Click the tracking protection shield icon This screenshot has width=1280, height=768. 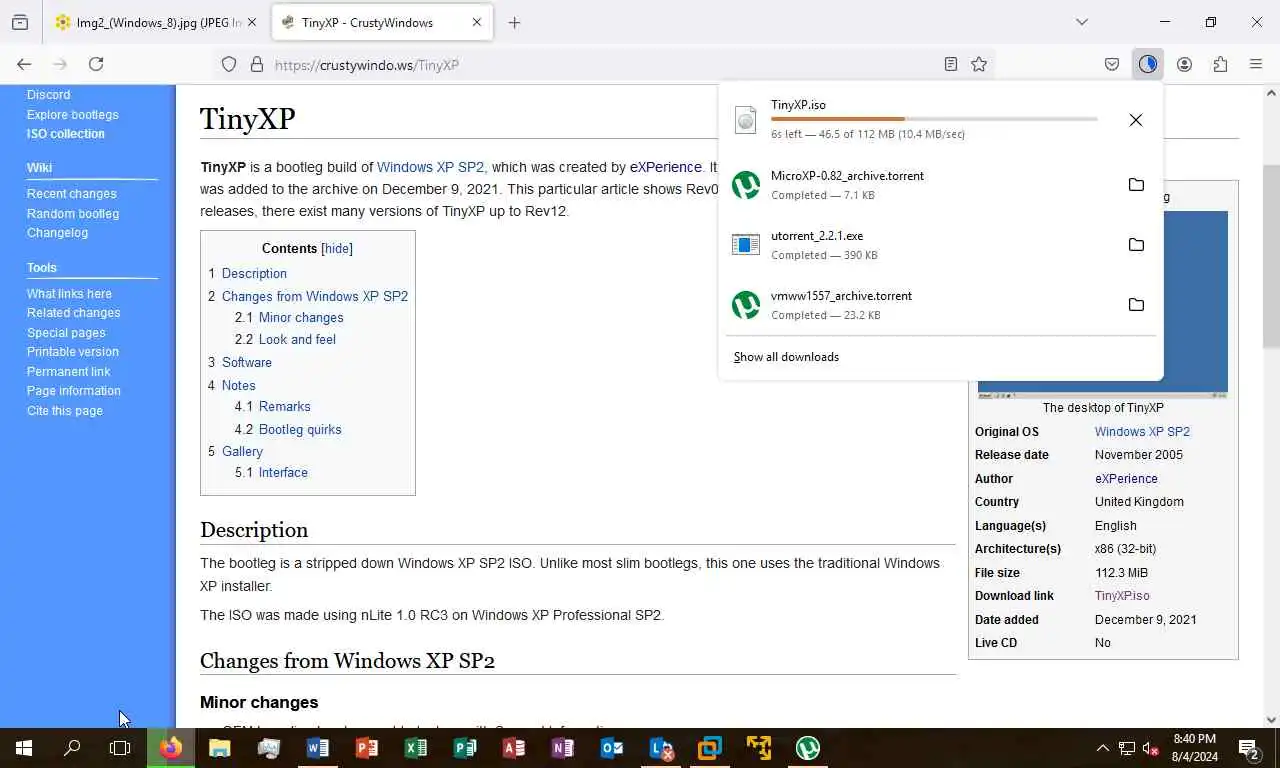229,64
